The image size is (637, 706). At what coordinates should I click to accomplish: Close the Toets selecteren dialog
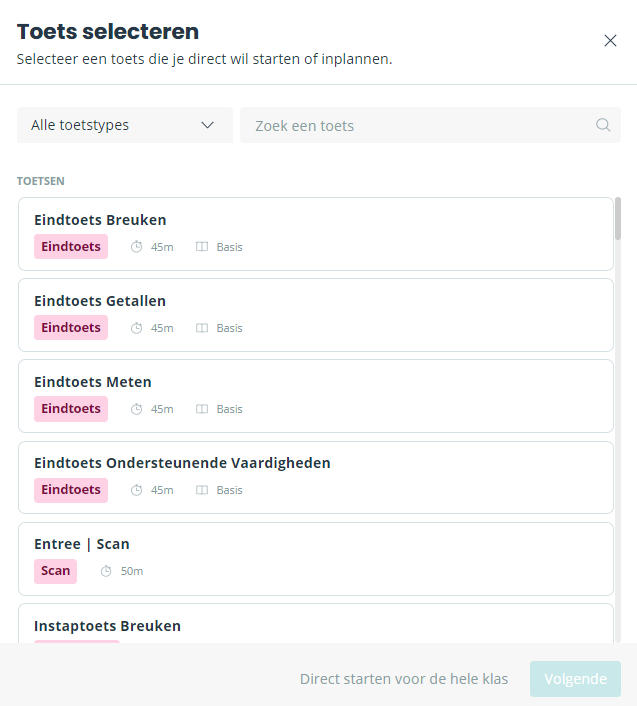tap(610, 41)
